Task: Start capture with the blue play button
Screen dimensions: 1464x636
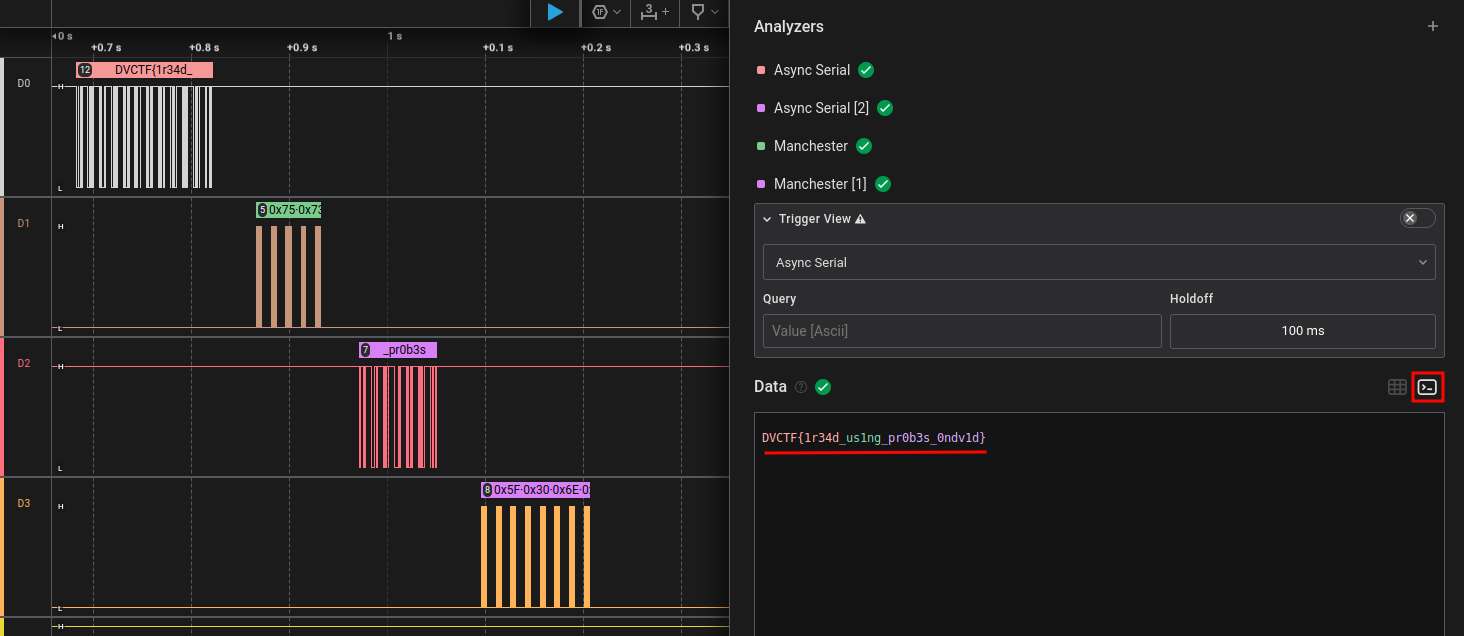Action: [x=555, y=12]
